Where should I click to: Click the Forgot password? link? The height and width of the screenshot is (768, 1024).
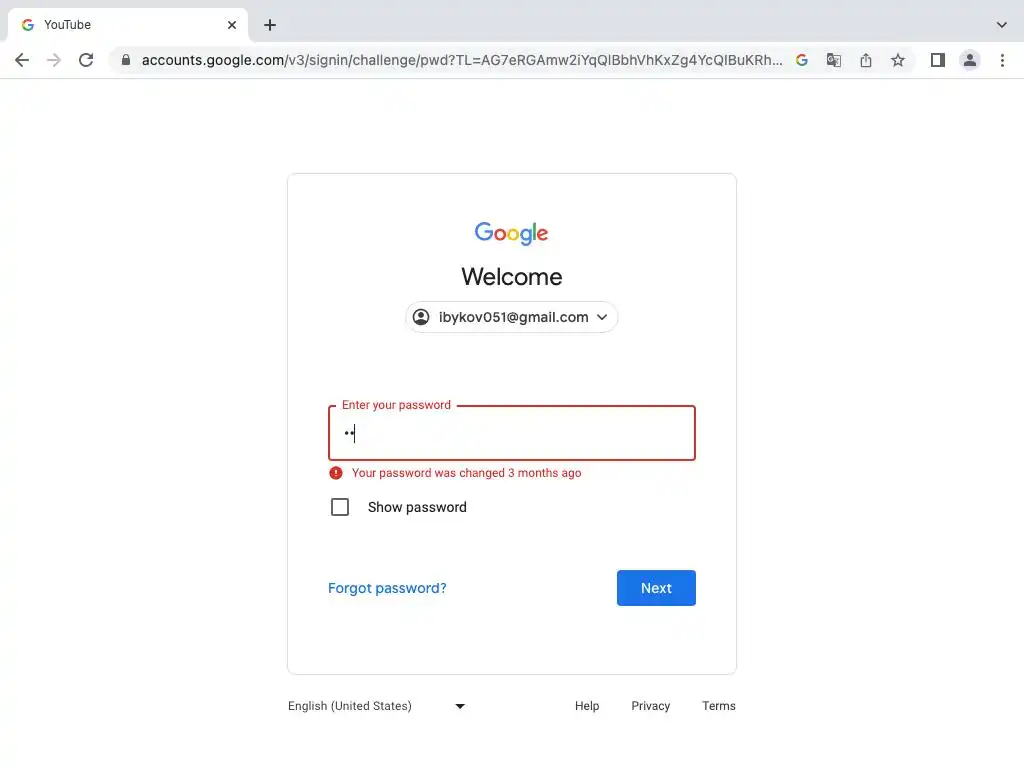pos(387,588)
